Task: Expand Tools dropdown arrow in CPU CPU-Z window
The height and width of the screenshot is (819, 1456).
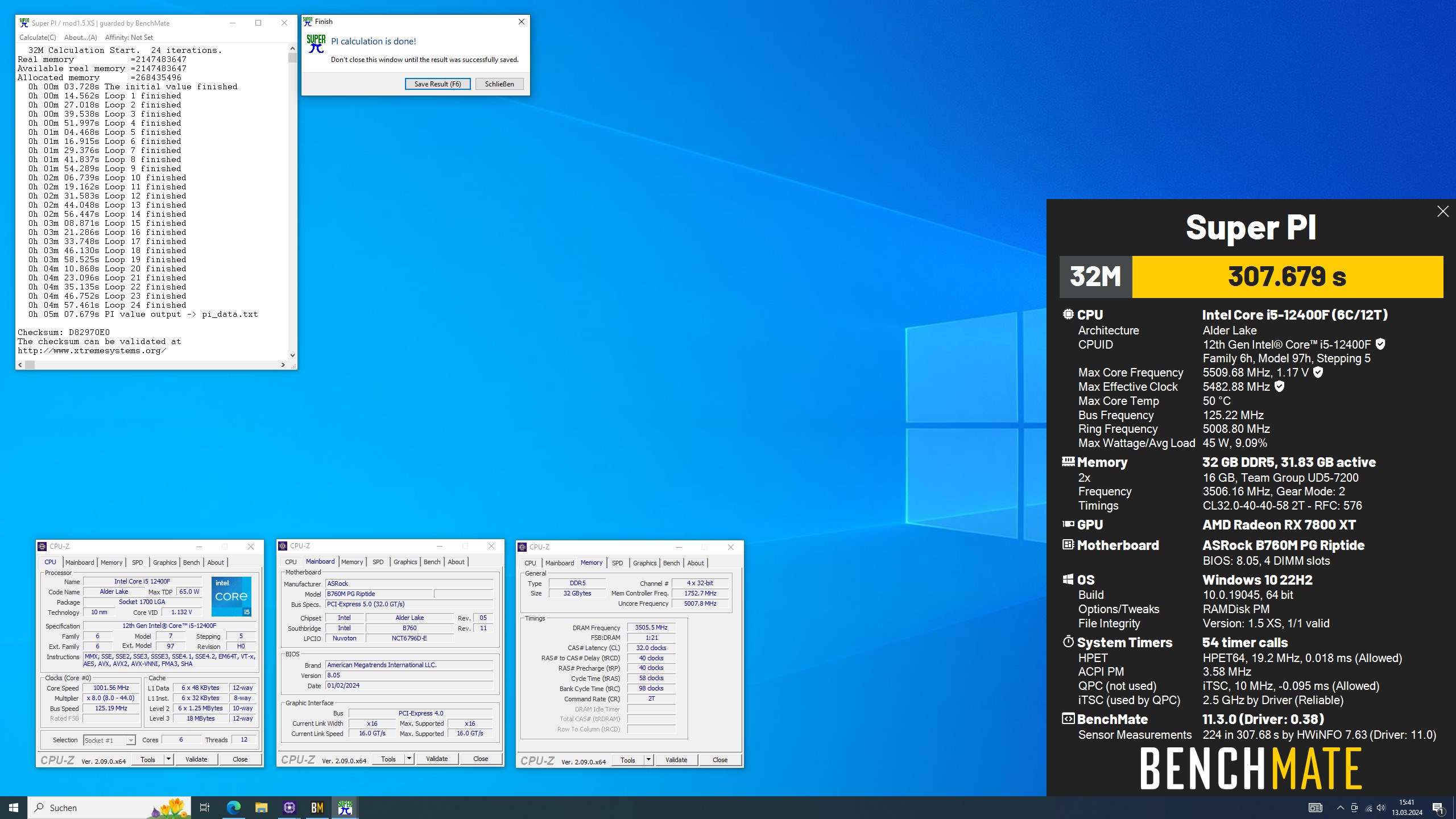Action: coord(168,759)
